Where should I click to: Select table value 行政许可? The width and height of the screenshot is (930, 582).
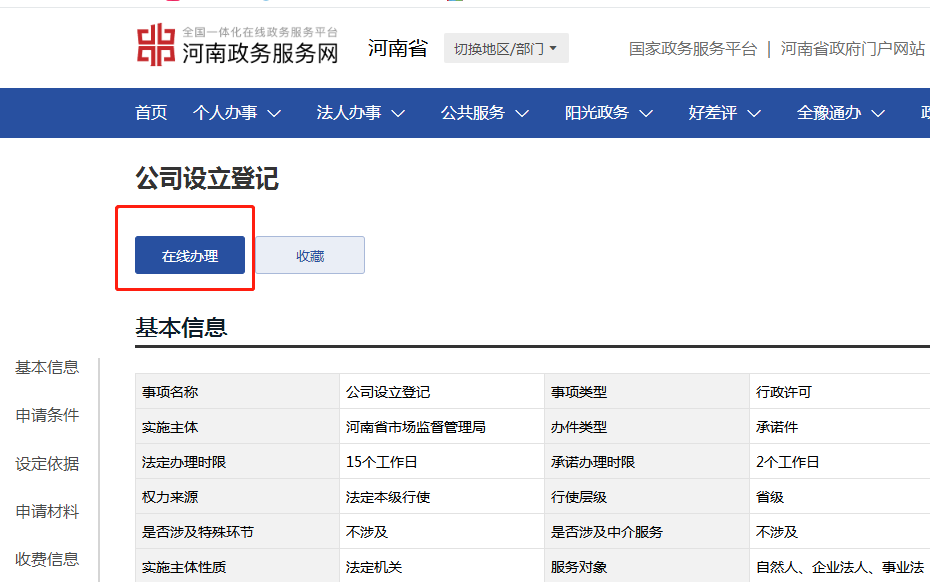point(784,392)
